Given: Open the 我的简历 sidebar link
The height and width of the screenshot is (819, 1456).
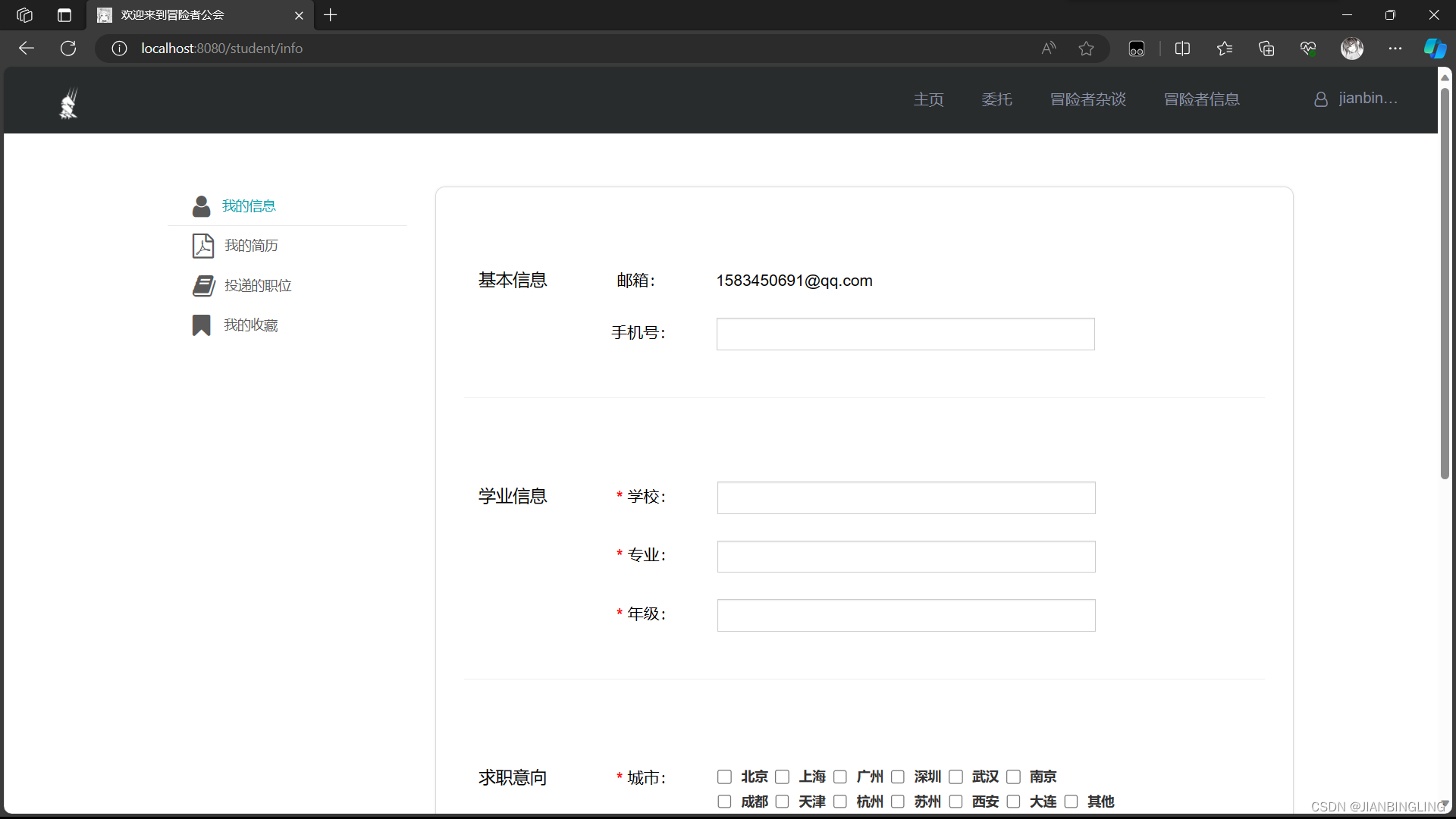Looking at the screenshot, I should click(x=251, y=246).
